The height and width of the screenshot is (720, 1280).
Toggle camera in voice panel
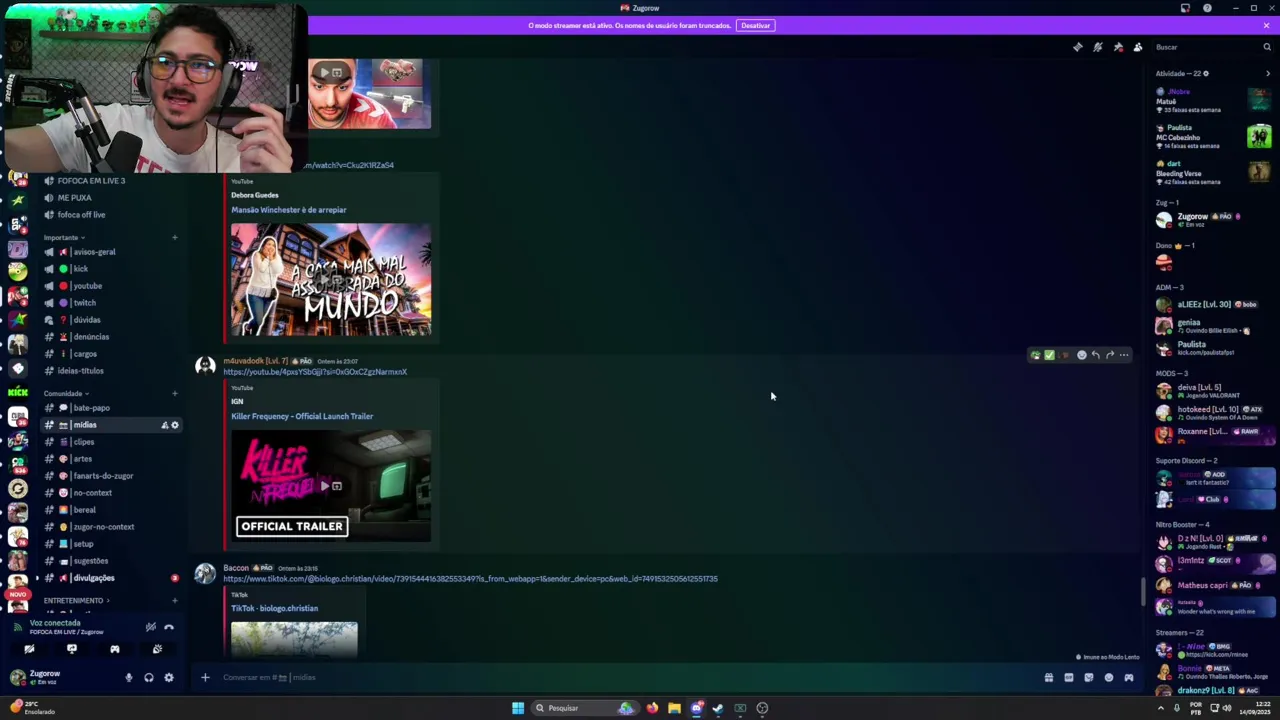coord(29,650)
